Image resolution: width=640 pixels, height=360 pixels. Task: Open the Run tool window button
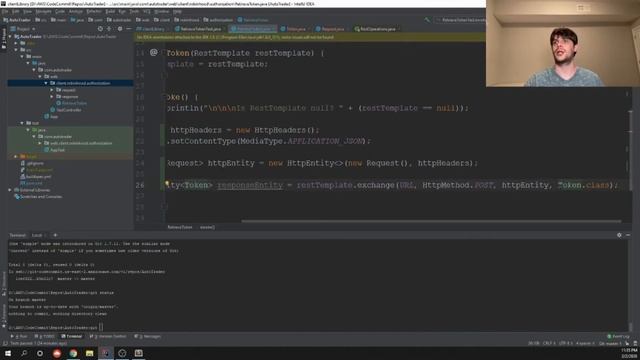[20, 336]
